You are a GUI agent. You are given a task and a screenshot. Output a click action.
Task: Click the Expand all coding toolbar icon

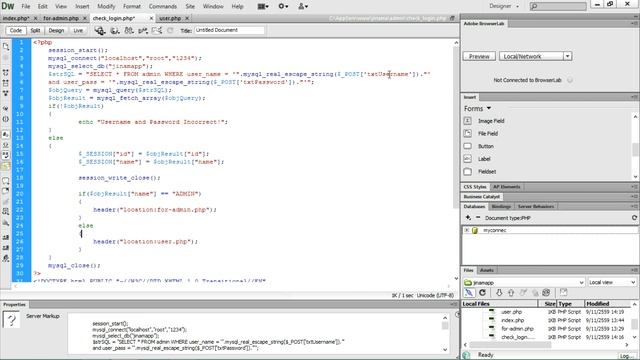[x=6, y=93]
